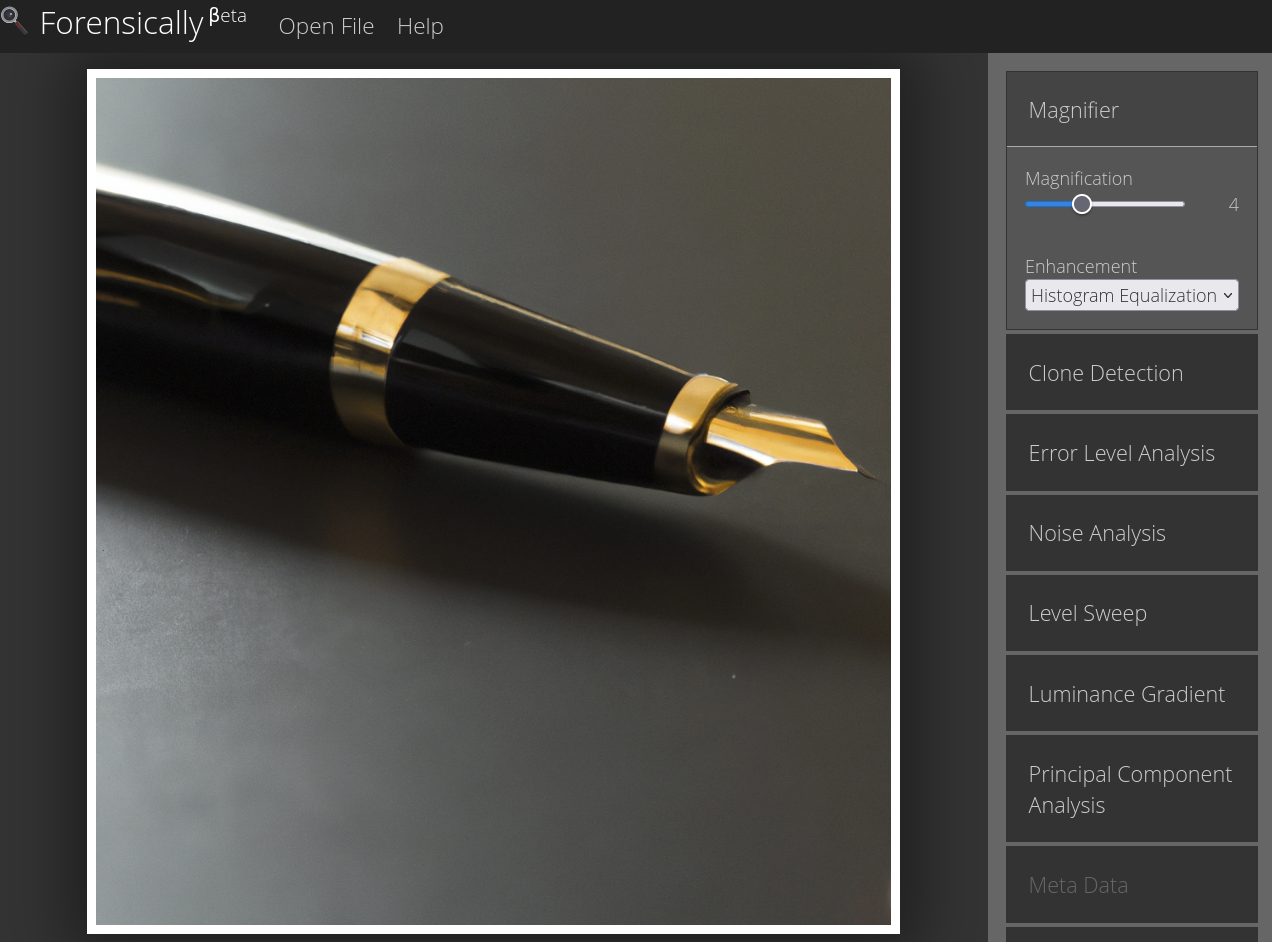Switch to Error Level Analysis tool
Viewport: 1272px width, 942px height.
click(x=1132, y=453)
